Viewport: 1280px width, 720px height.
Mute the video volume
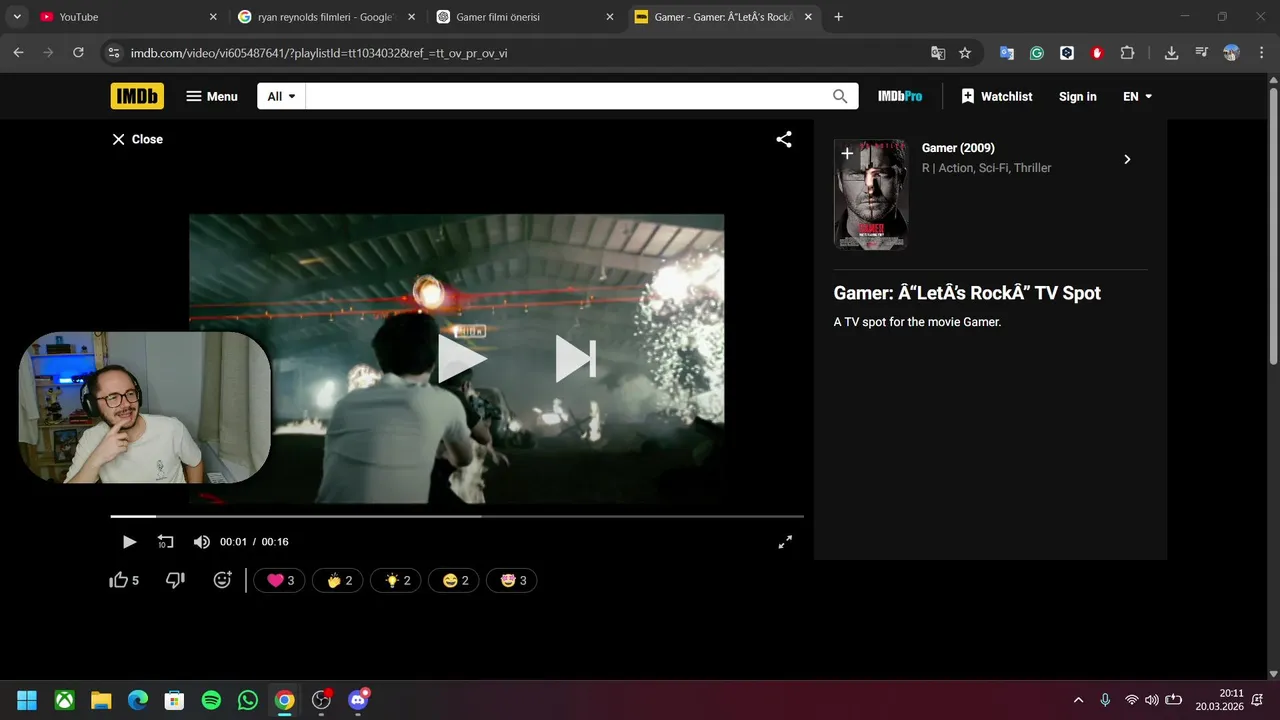point(201,542)
